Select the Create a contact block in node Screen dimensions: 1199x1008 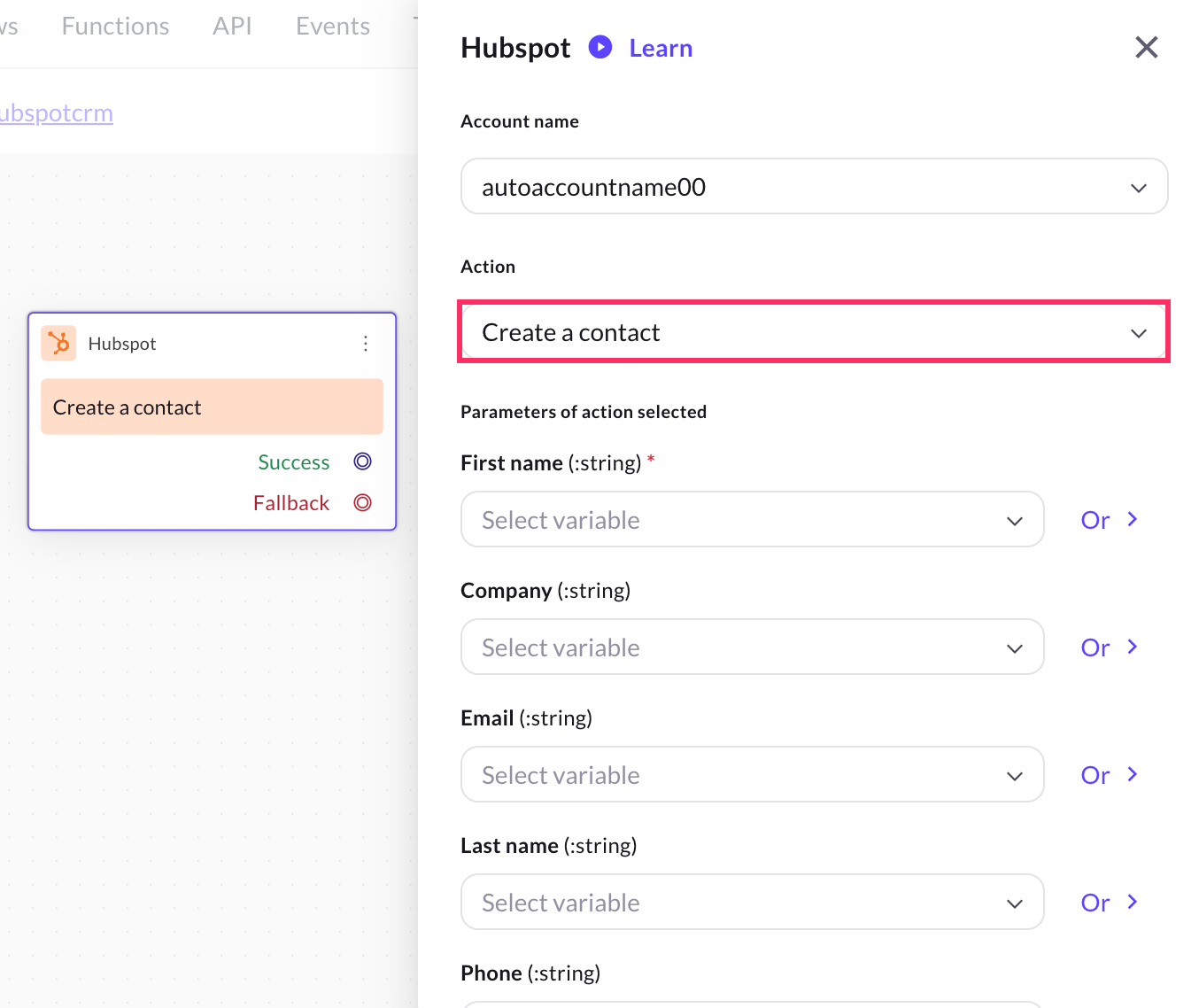(212, 407)
